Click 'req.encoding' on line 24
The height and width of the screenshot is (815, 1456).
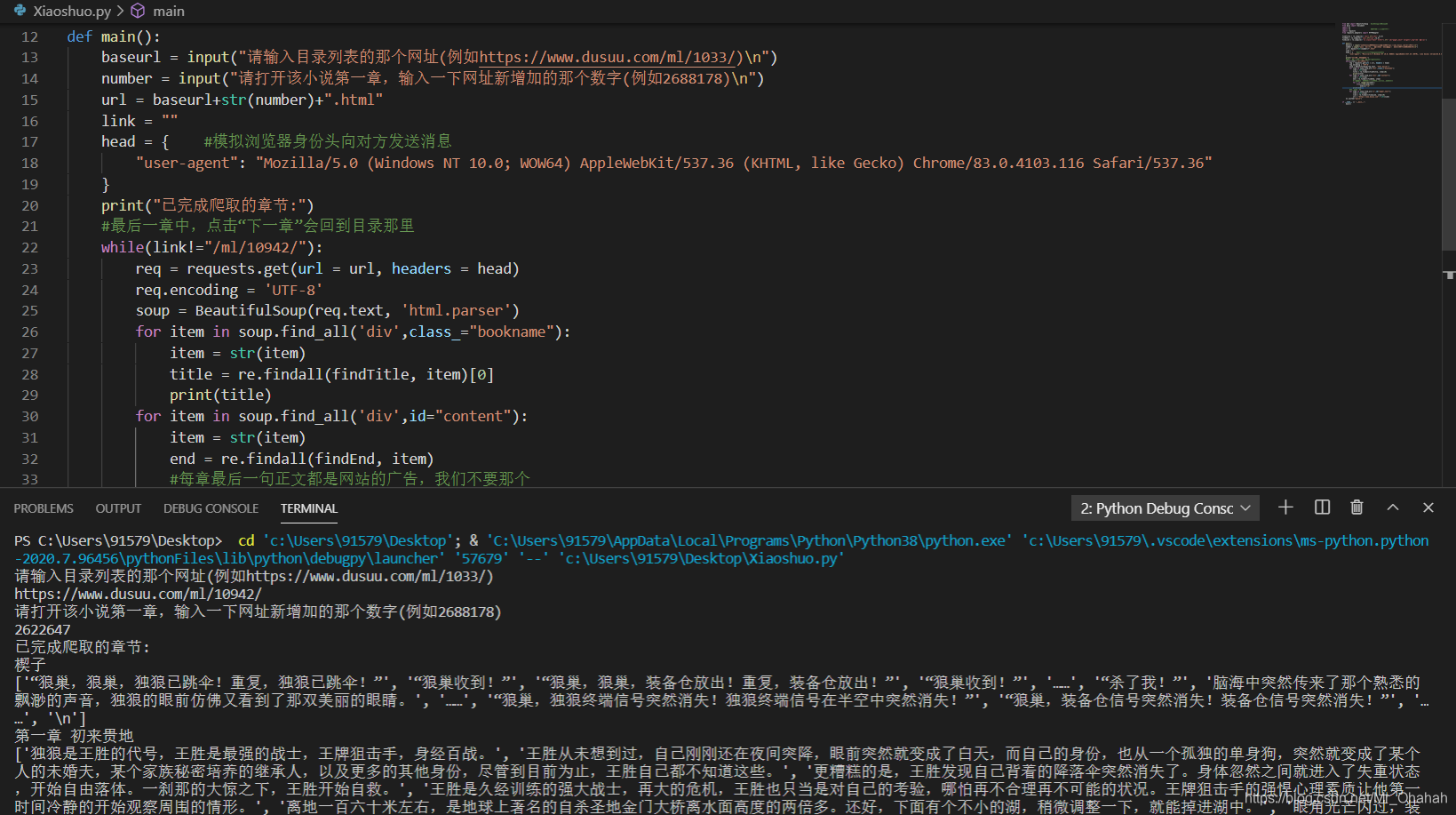[187, 290]
